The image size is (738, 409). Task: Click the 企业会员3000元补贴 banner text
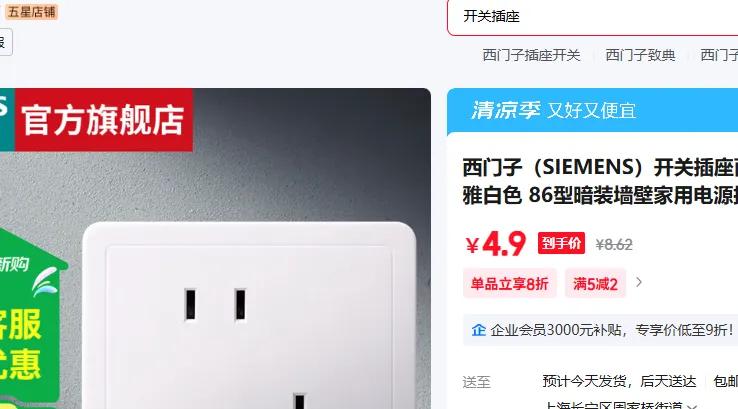611,330
